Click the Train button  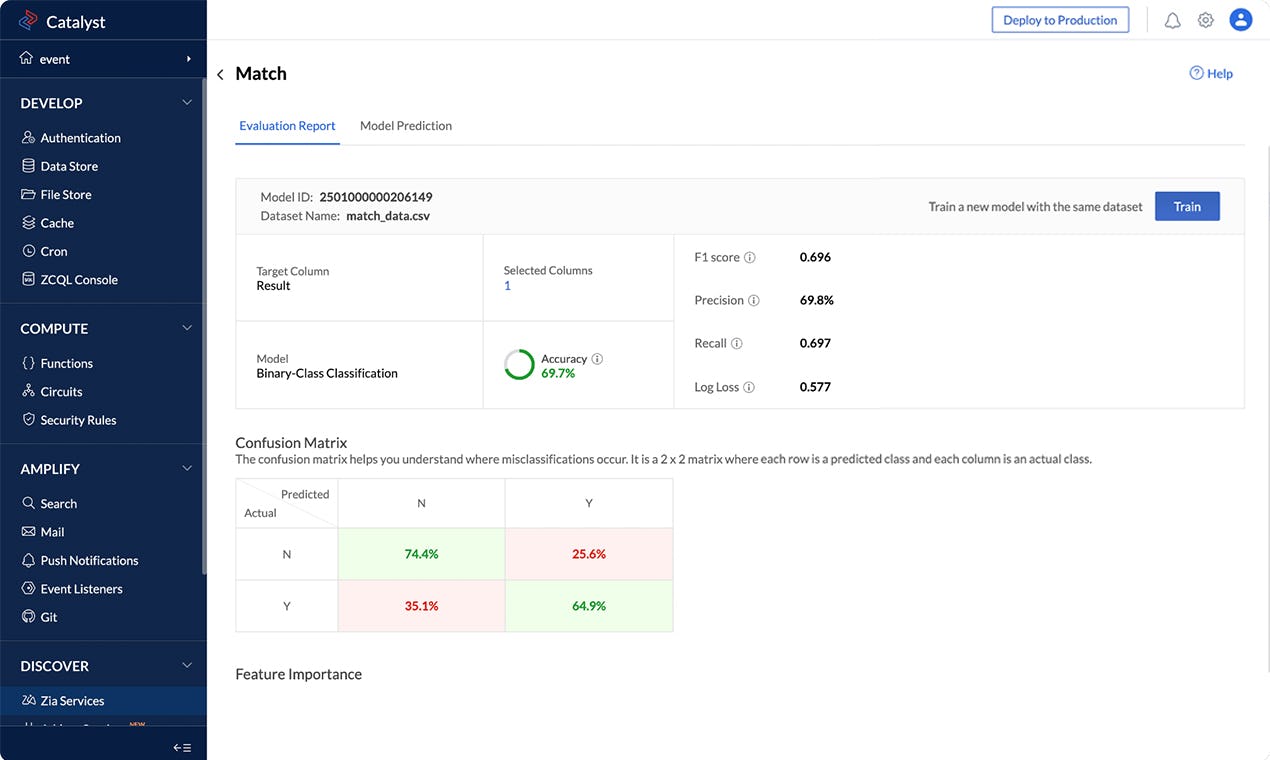point(1187,206)
